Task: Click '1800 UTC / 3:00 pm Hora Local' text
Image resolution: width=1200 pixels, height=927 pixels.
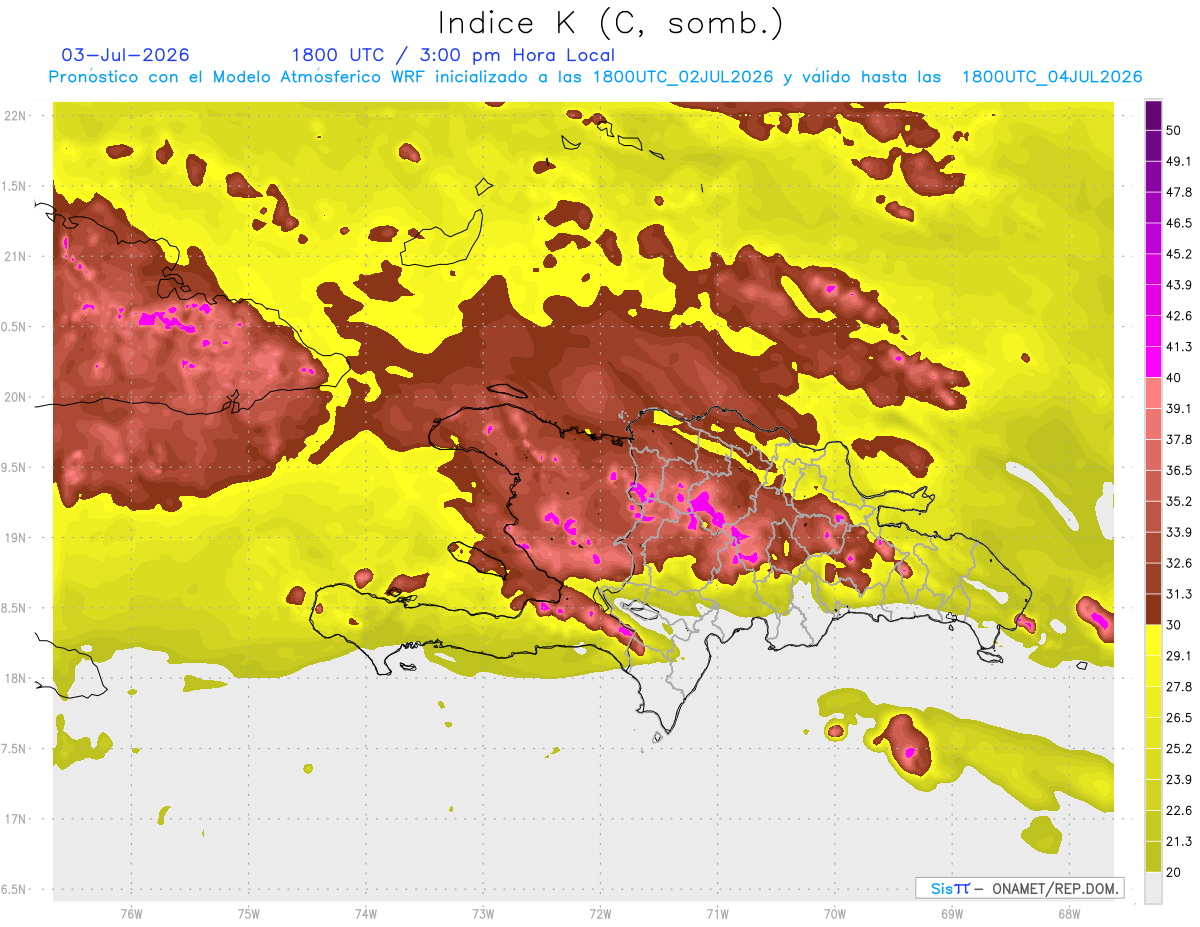Action: point(453,55)
